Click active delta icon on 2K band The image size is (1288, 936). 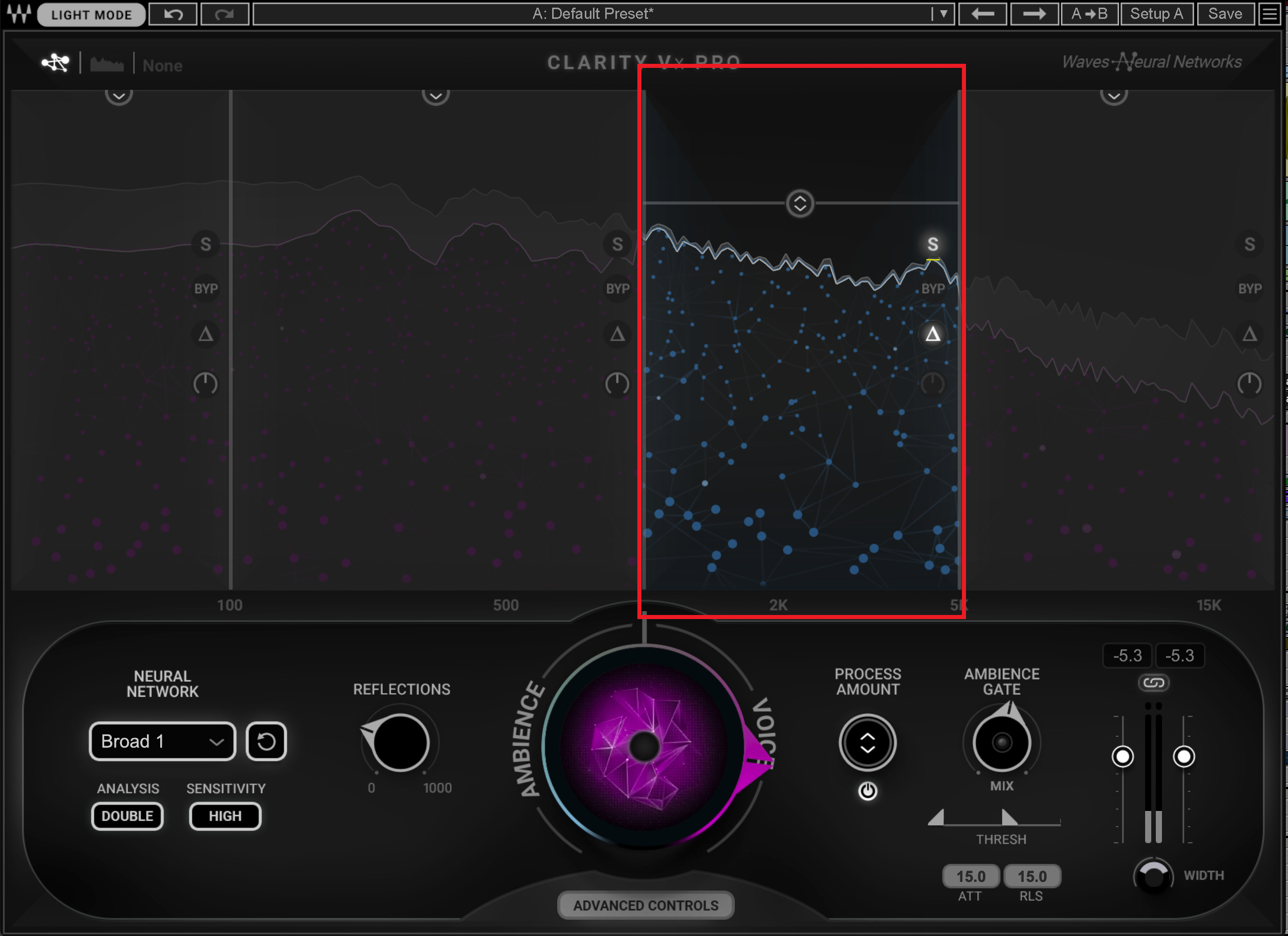[932, 334]
